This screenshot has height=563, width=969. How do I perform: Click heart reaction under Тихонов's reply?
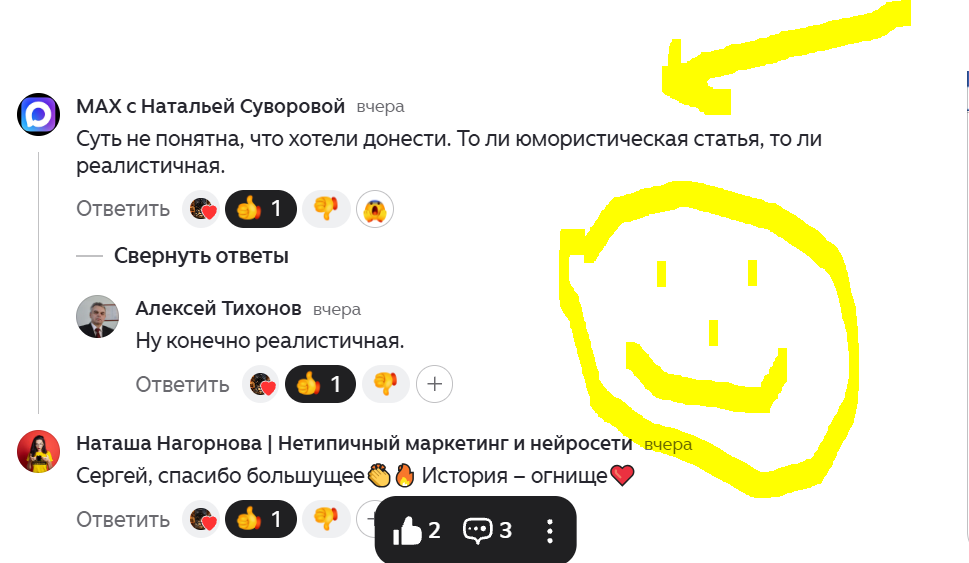click(261, 384)
